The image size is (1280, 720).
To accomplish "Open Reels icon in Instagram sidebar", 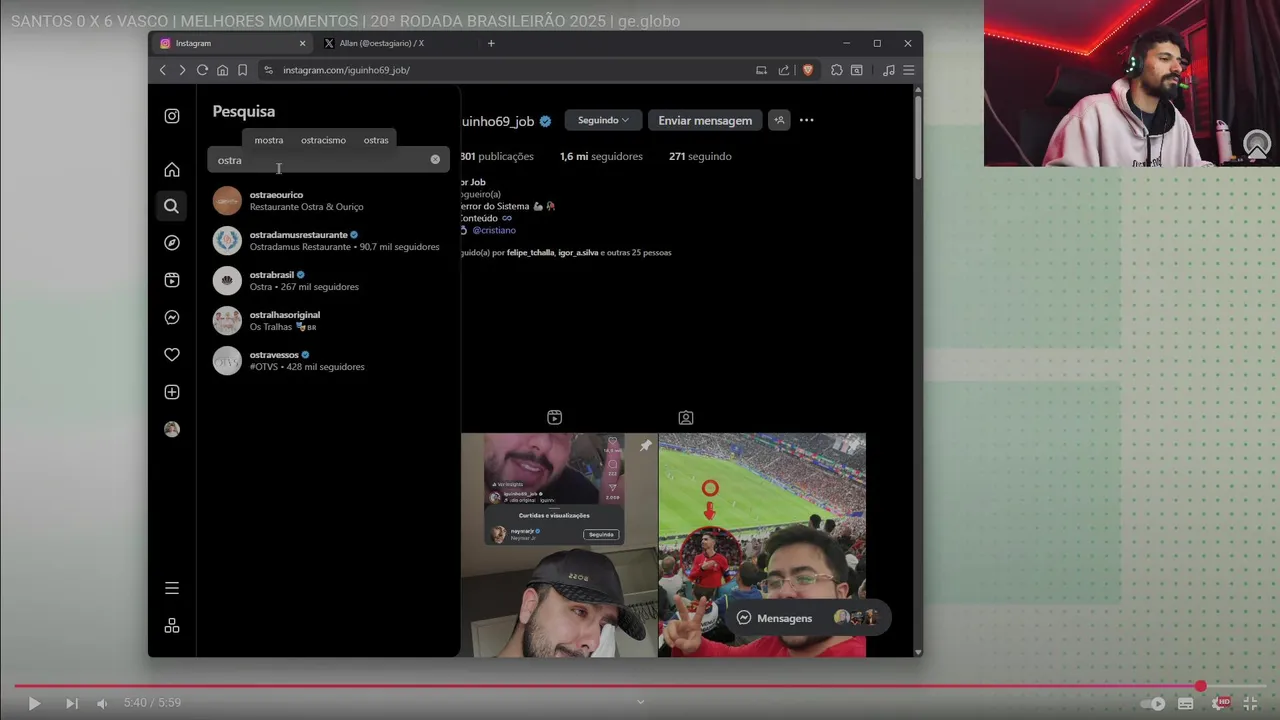I will tap(172, 280).
